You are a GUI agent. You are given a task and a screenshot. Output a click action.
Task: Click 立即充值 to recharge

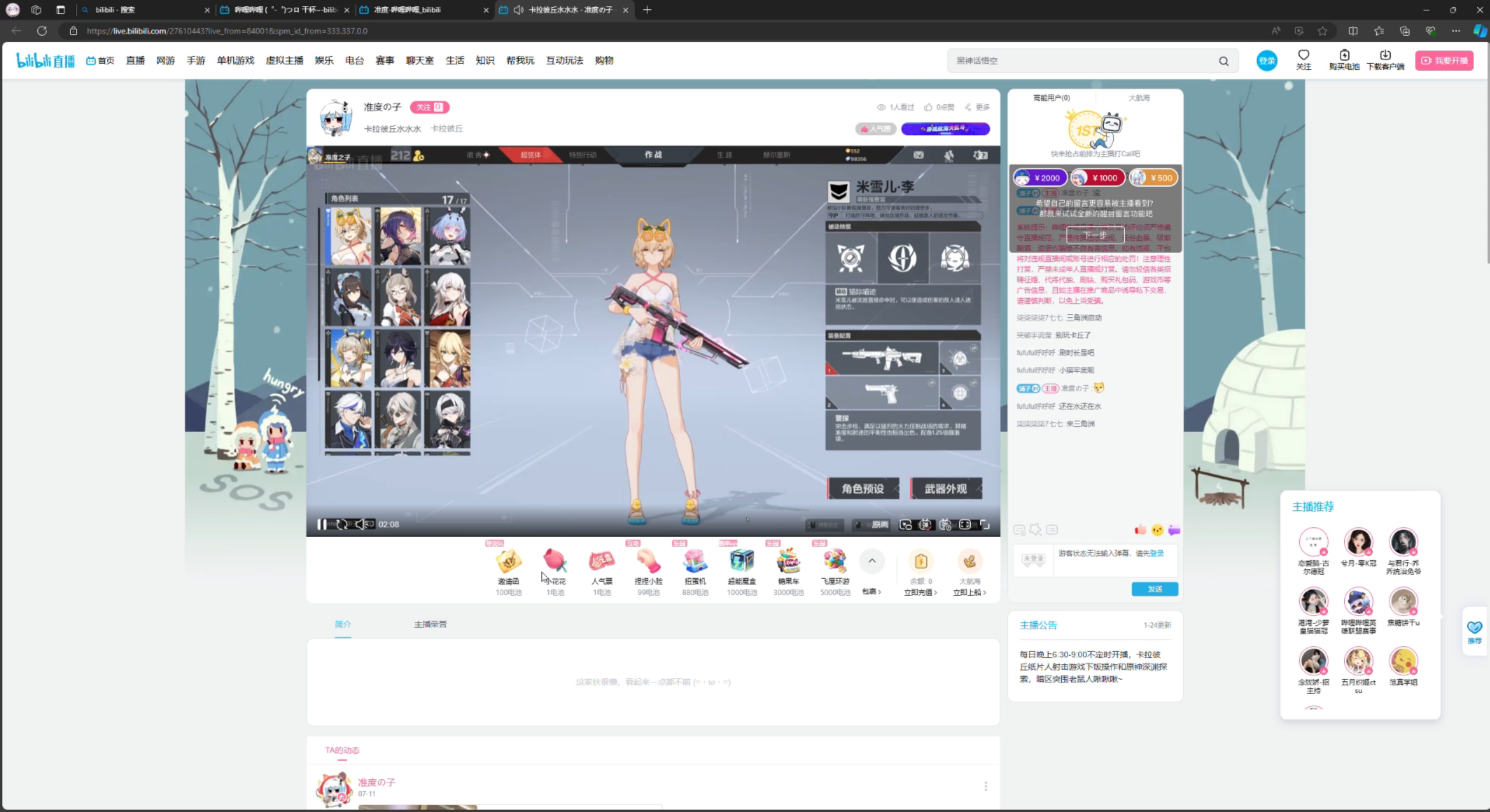(x=920, y=593)
